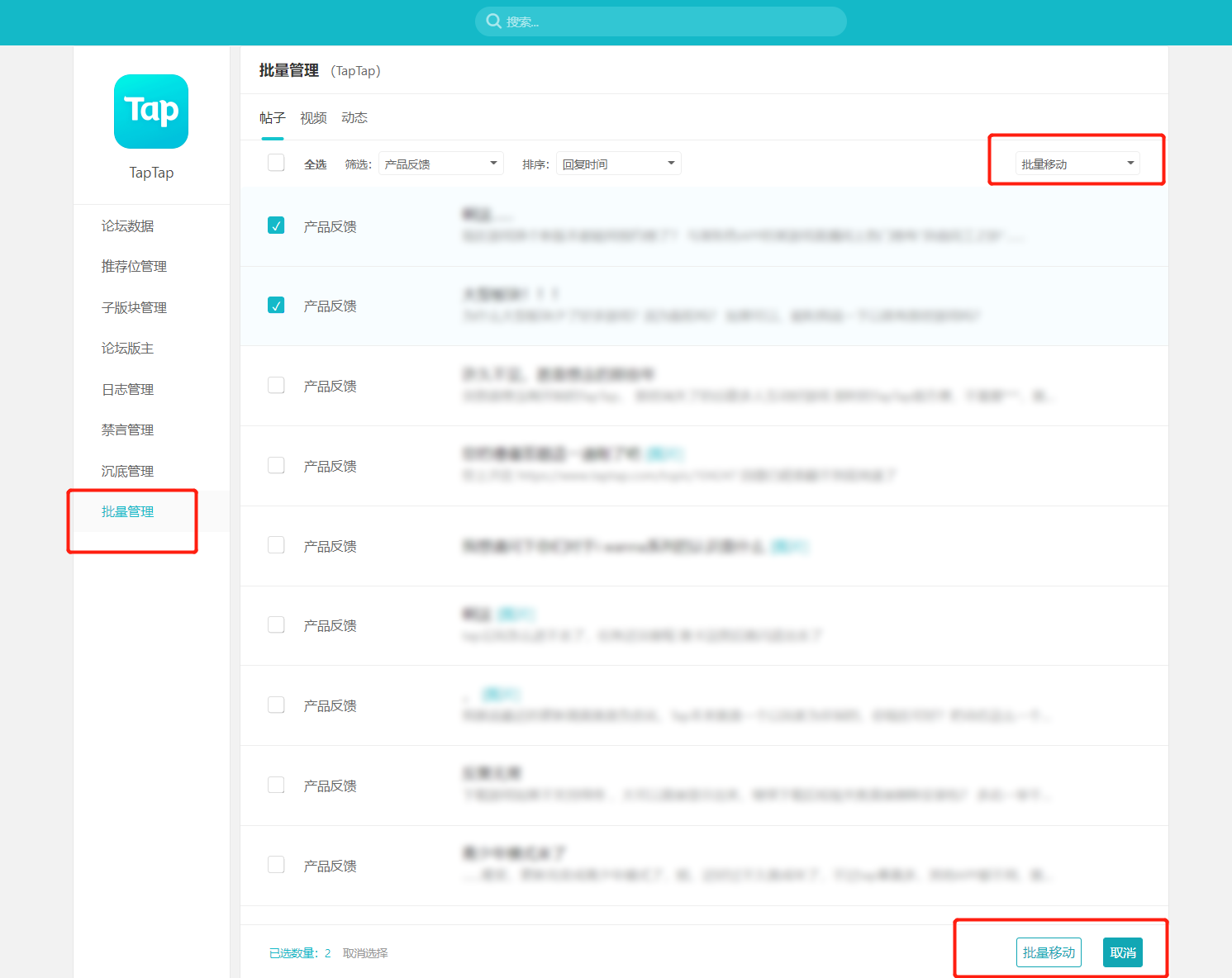Switch to the 动态 tab

(x=354, y=118)
